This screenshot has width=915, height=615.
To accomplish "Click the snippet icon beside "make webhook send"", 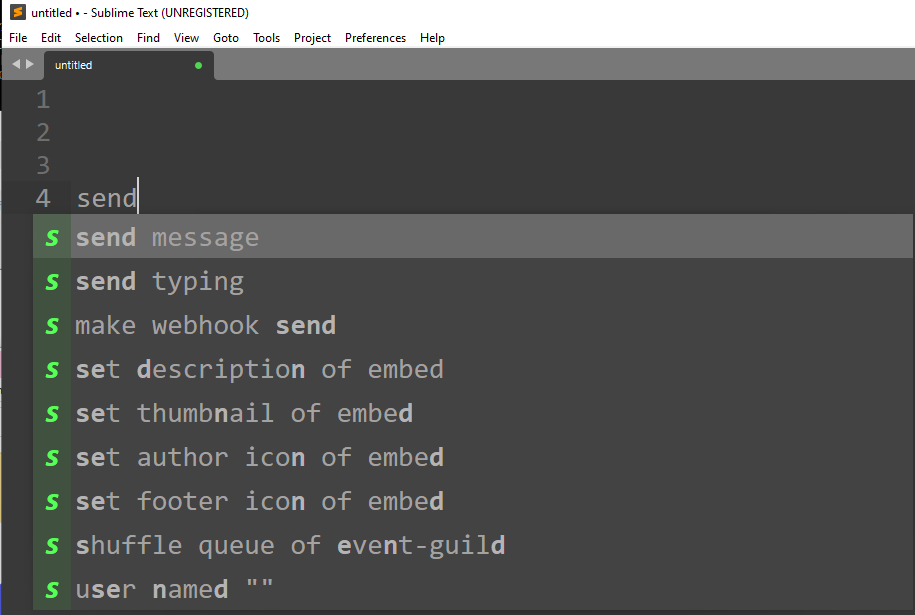I will pos(52,326).
